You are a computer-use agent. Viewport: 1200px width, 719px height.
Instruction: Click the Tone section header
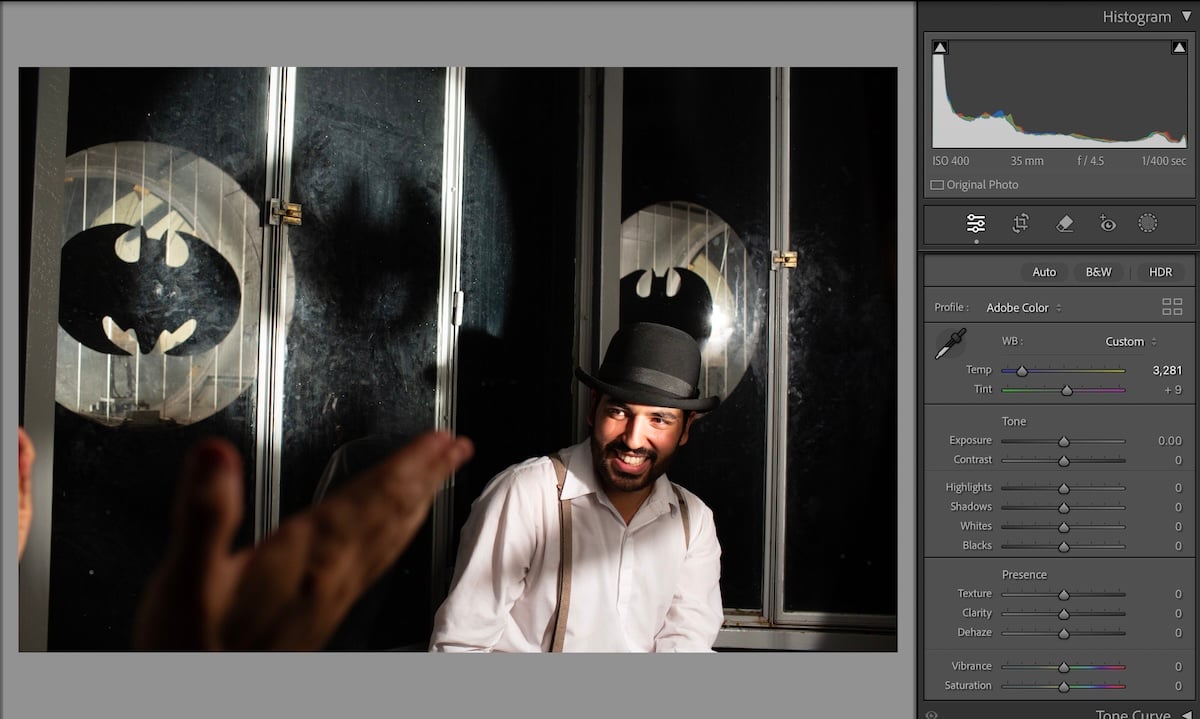click(x=1014, y=421)
